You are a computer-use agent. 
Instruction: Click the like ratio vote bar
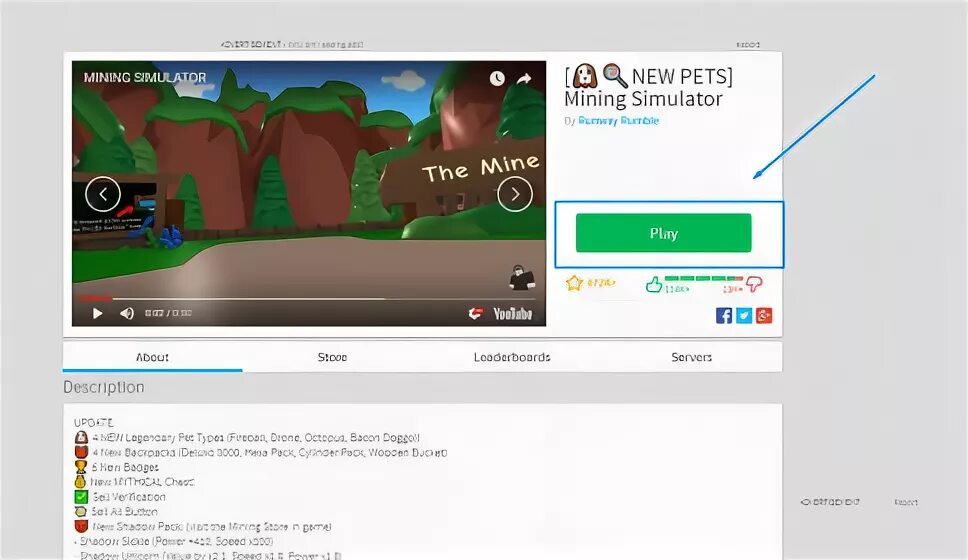[x=704, y=278]
